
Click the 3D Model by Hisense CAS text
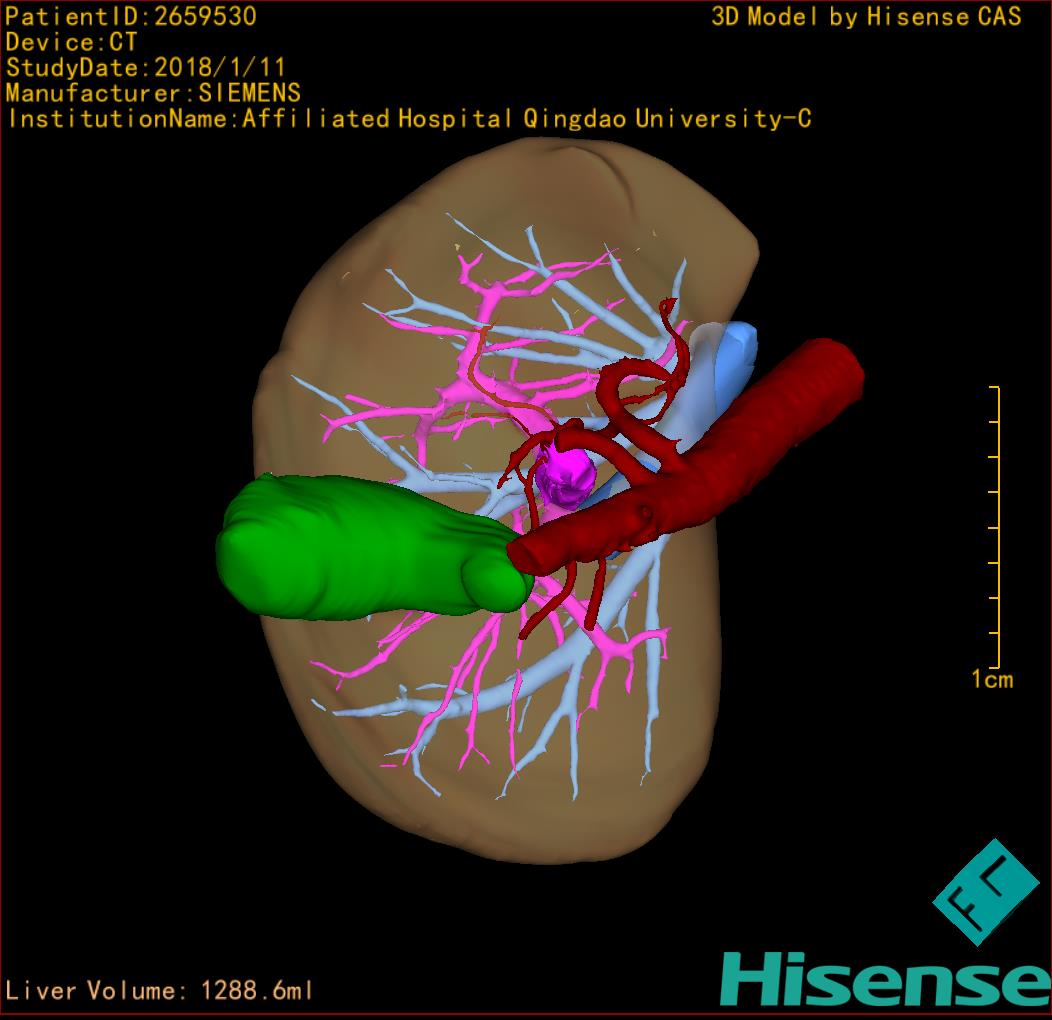point(866,16)
